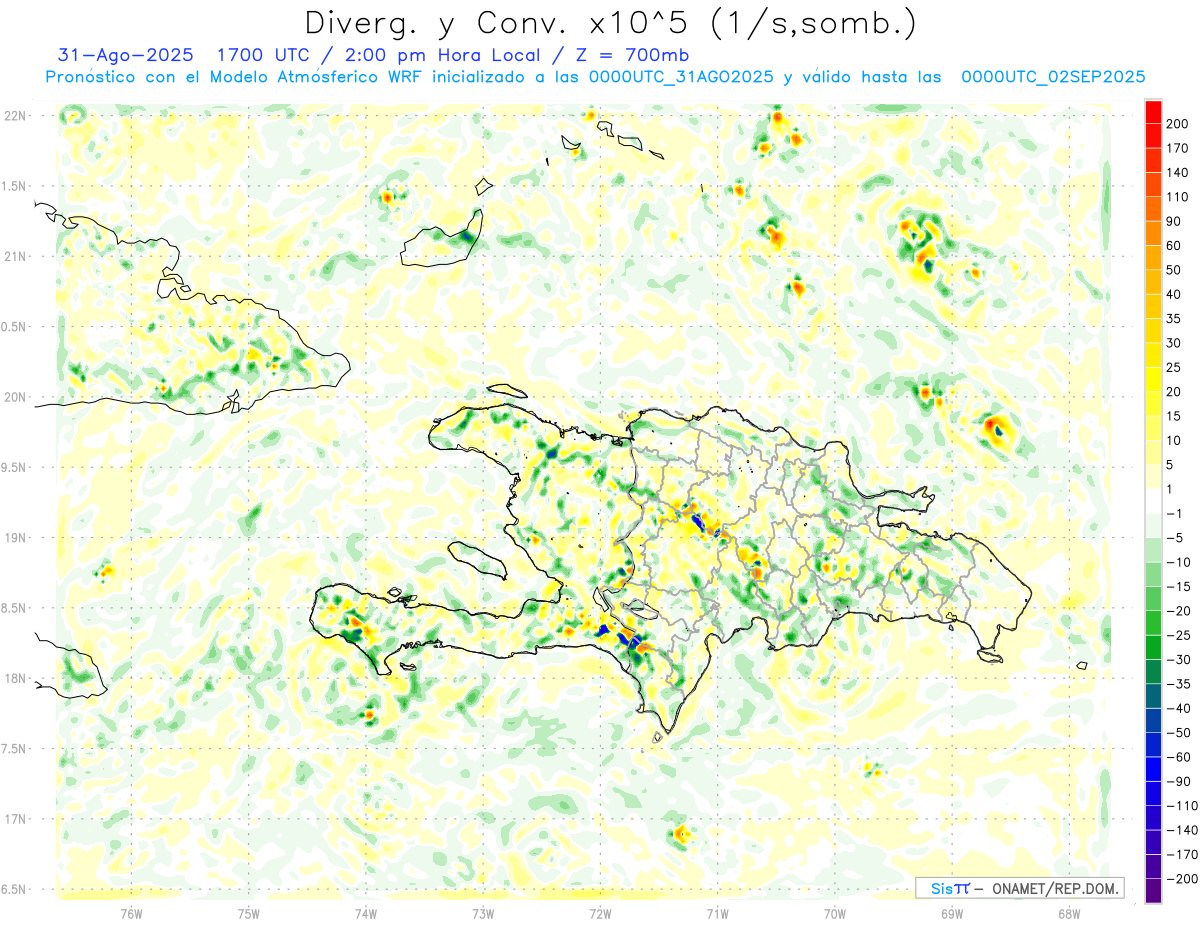Click the orange color bar segment between 60 and 90
The image size is (1200, 927).
[x=1153, y=234]
